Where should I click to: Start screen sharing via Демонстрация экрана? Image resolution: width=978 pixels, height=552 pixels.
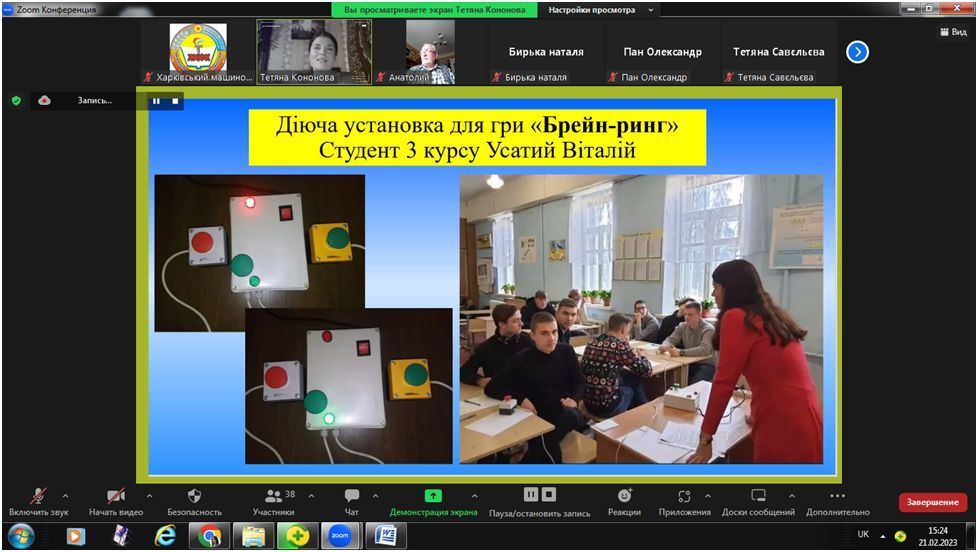click(433, 502)
